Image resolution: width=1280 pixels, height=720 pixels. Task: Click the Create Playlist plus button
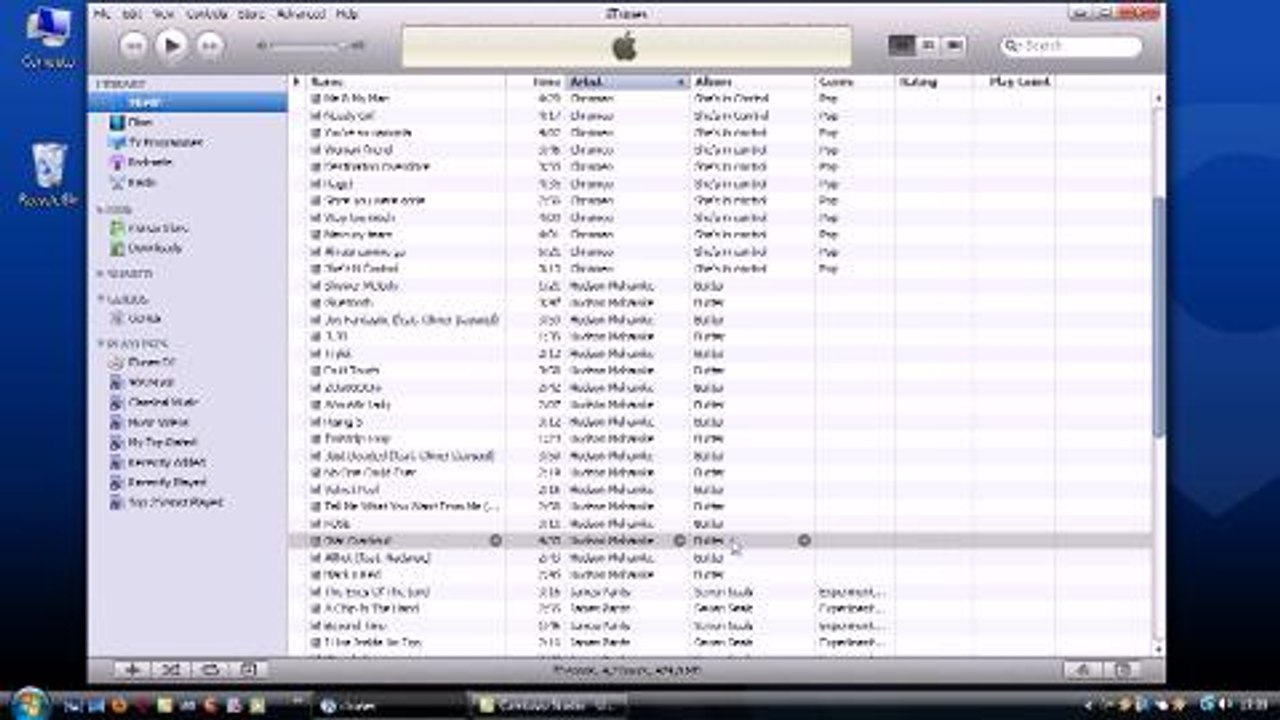coord(132,670)
